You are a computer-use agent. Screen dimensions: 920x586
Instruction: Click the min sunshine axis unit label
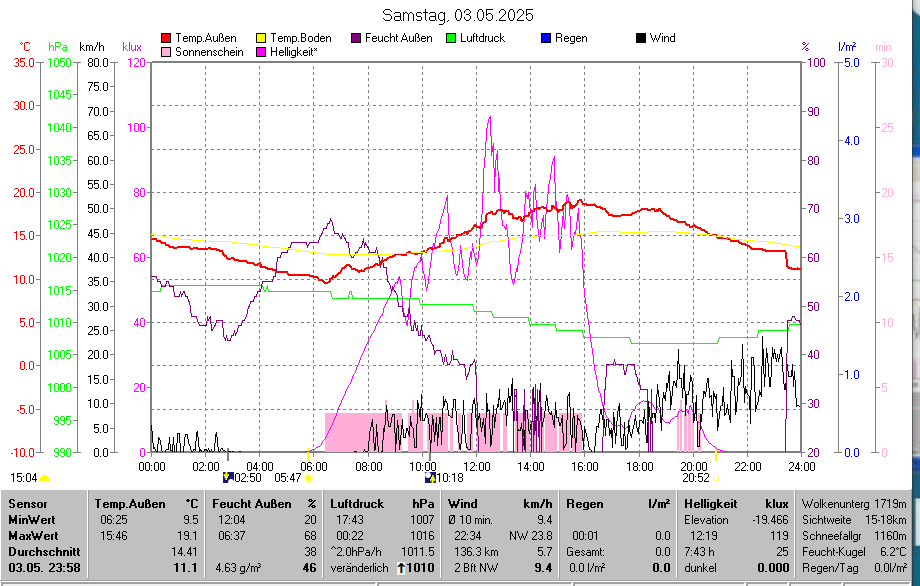click(883, 47)
